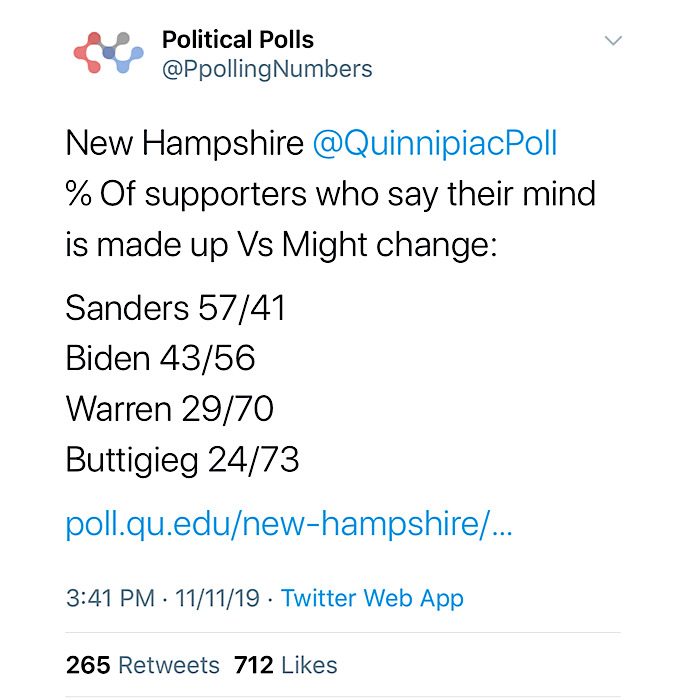Click the 11/11/19 date
Image resolution: width=700 pixels, height=700 pixels.
(217, 598)
